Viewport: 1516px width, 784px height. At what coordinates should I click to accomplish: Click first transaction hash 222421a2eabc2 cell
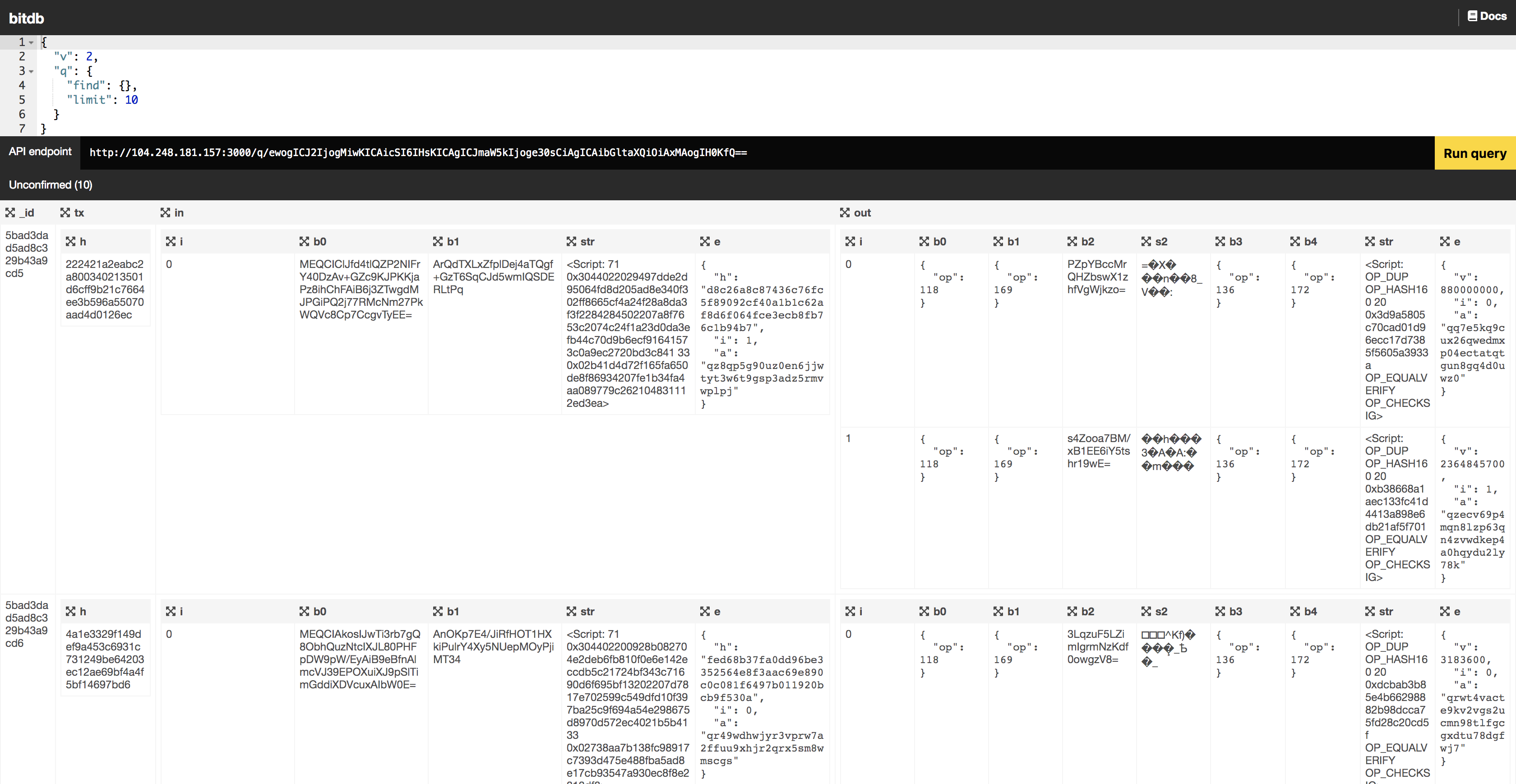(105, 289)
